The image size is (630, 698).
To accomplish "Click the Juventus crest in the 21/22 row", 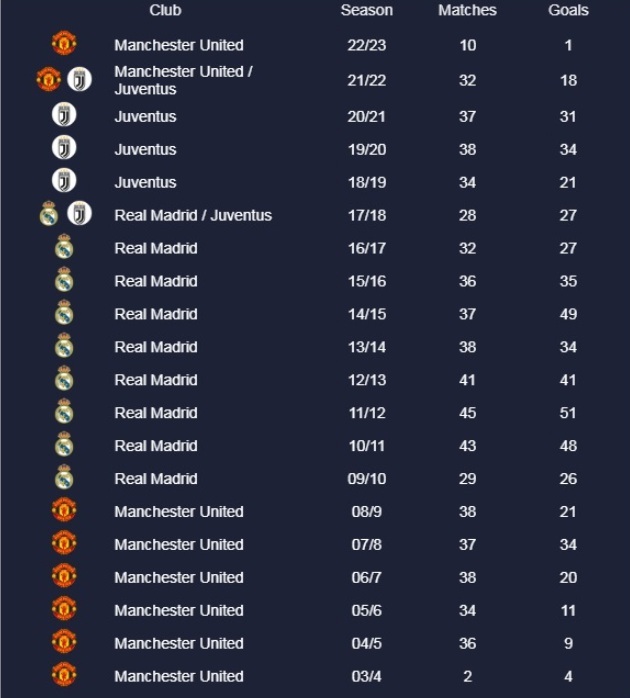I will click(79, 80).
